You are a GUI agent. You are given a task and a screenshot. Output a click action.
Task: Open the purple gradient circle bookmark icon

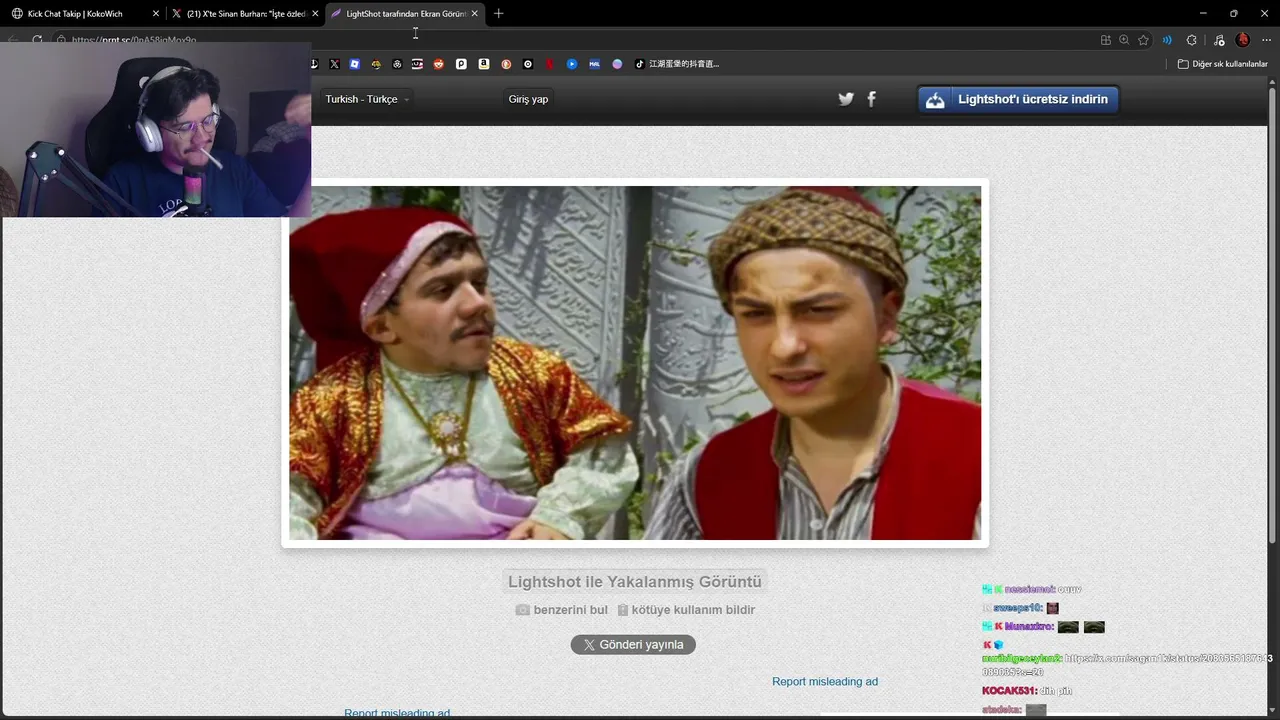click(x=617, y=64)
